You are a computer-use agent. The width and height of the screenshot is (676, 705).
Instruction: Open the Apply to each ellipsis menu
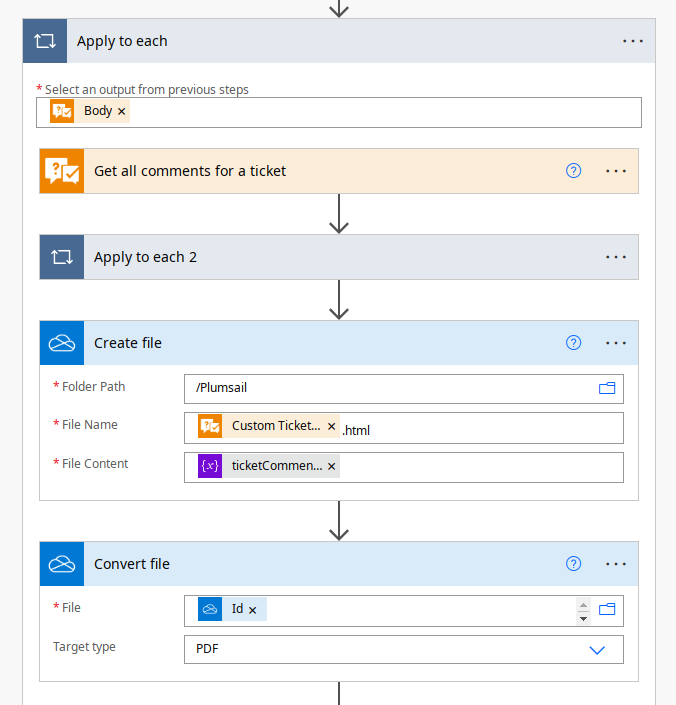point(633,41)
